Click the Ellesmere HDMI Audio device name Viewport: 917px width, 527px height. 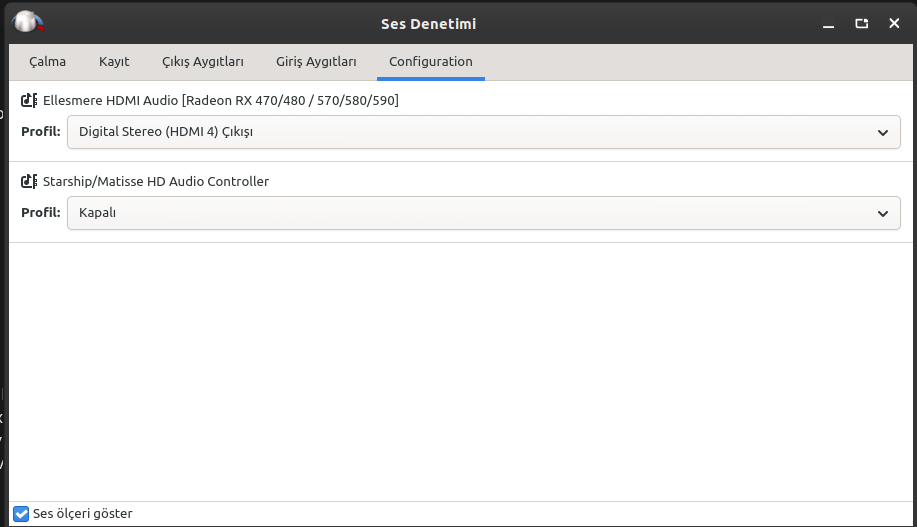click(x=221, y=100)
